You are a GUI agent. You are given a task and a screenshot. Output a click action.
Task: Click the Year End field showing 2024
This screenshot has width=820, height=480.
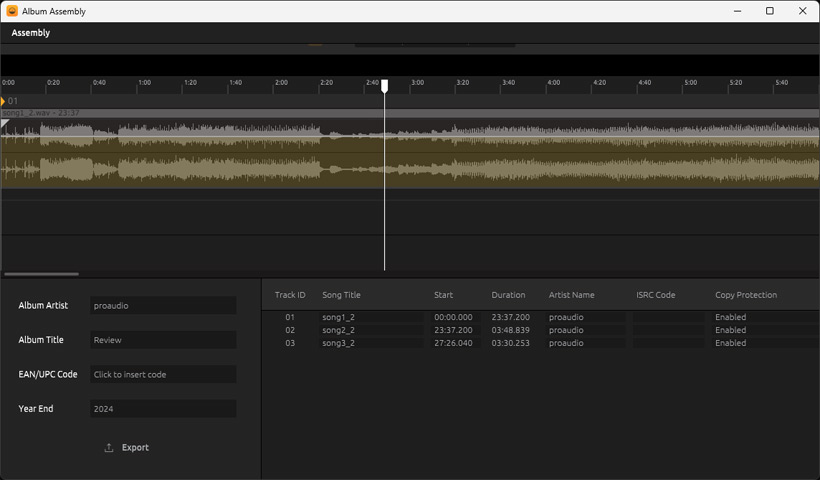tap(163, 409)
